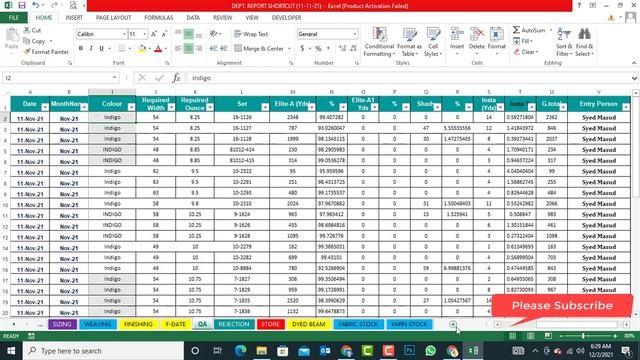The height and width of the screenshot is (360, 640).
Task: Click Accounting dollar format icon
Action: click(302, 49)
